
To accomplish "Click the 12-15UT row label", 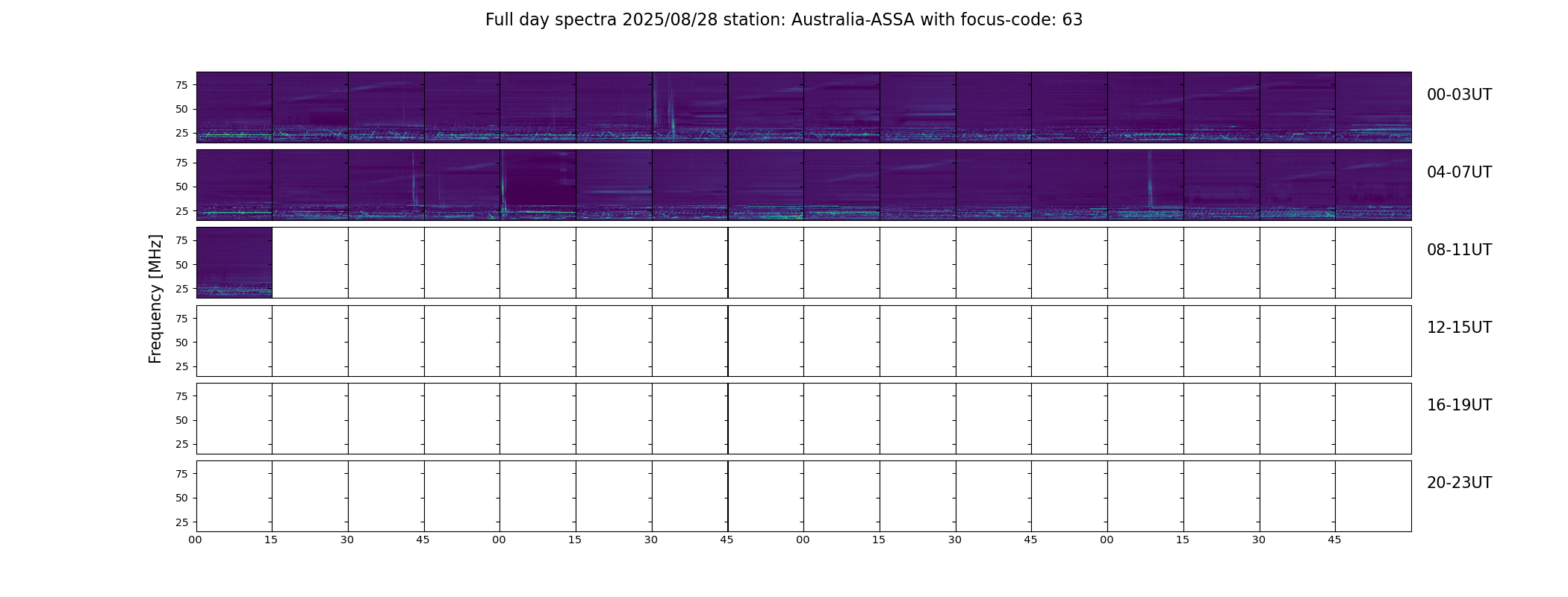I will (1459, 328).
